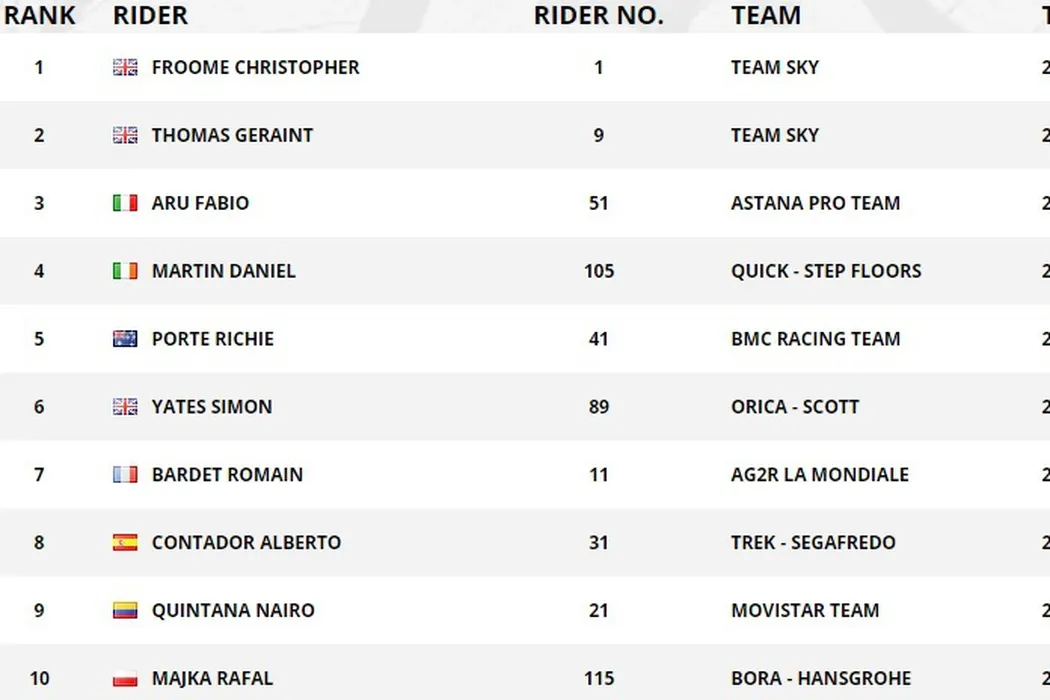Click the Irish flag beside Martin Daniel
1050x700 pixels.
pyautogui.click(x=125, y=271)
